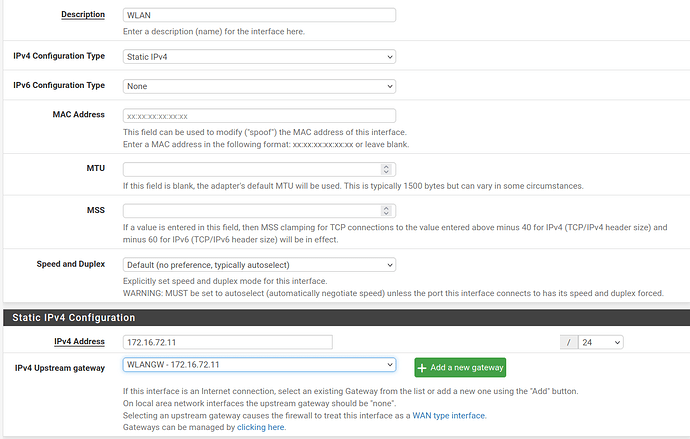This screenshot has height=439, width=690.
Task: Click inside the MTU value field
Action: [250, 169]
